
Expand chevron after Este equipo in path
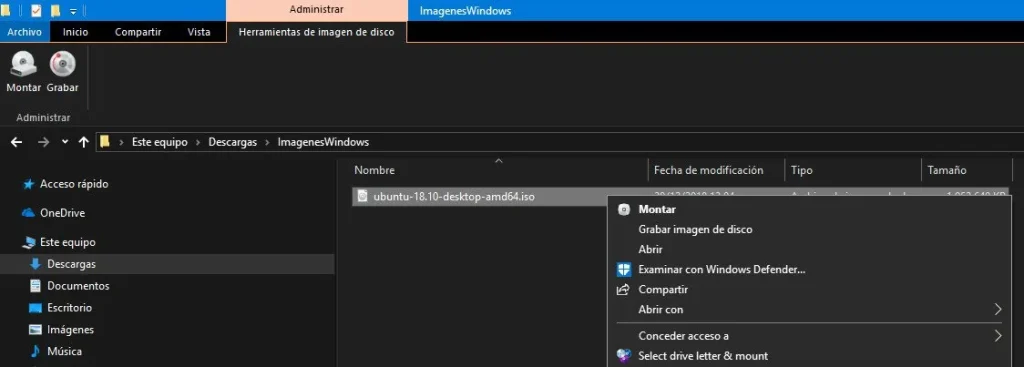pyautogui.click(x=198, y=142)
